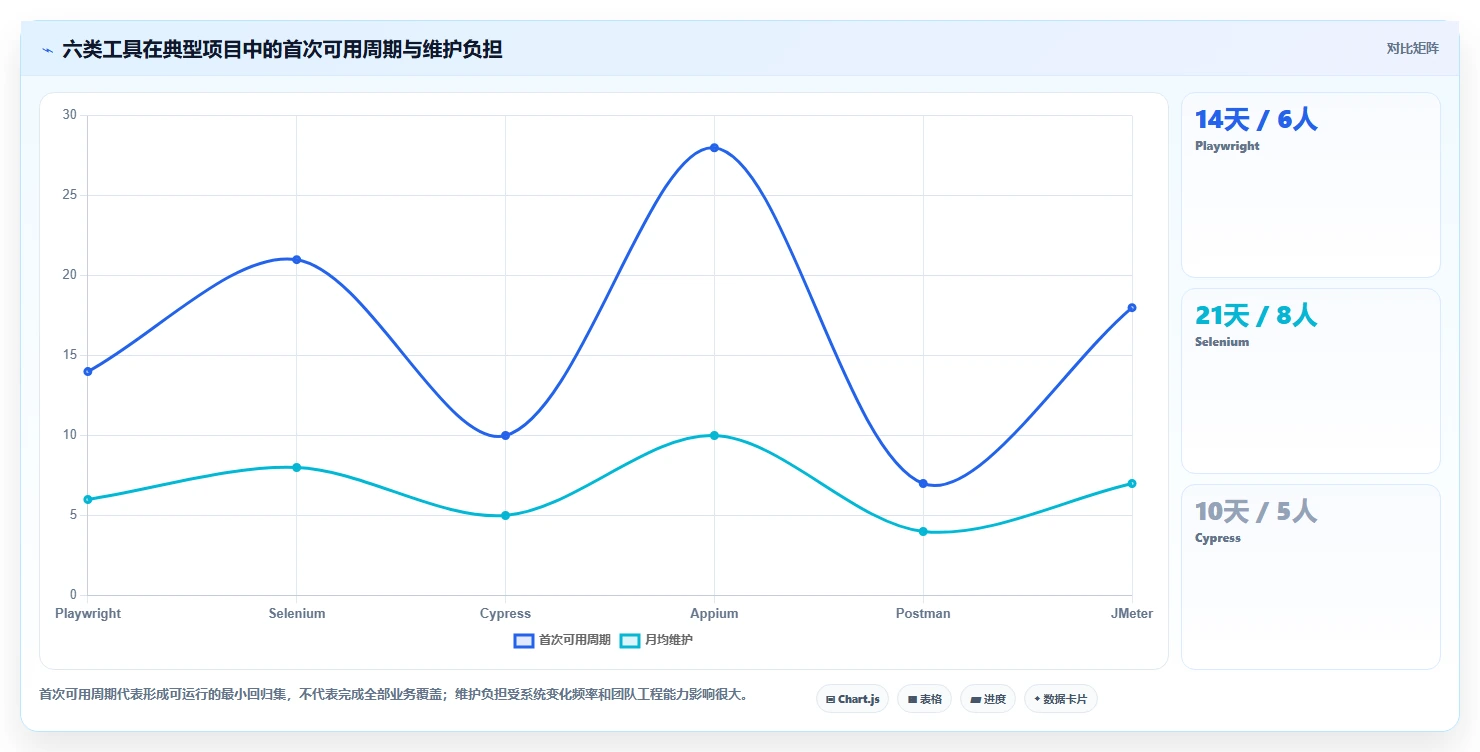Click the chart title 六类工具在典型项目中的首次可用周期与维护负担

point(282,49)
